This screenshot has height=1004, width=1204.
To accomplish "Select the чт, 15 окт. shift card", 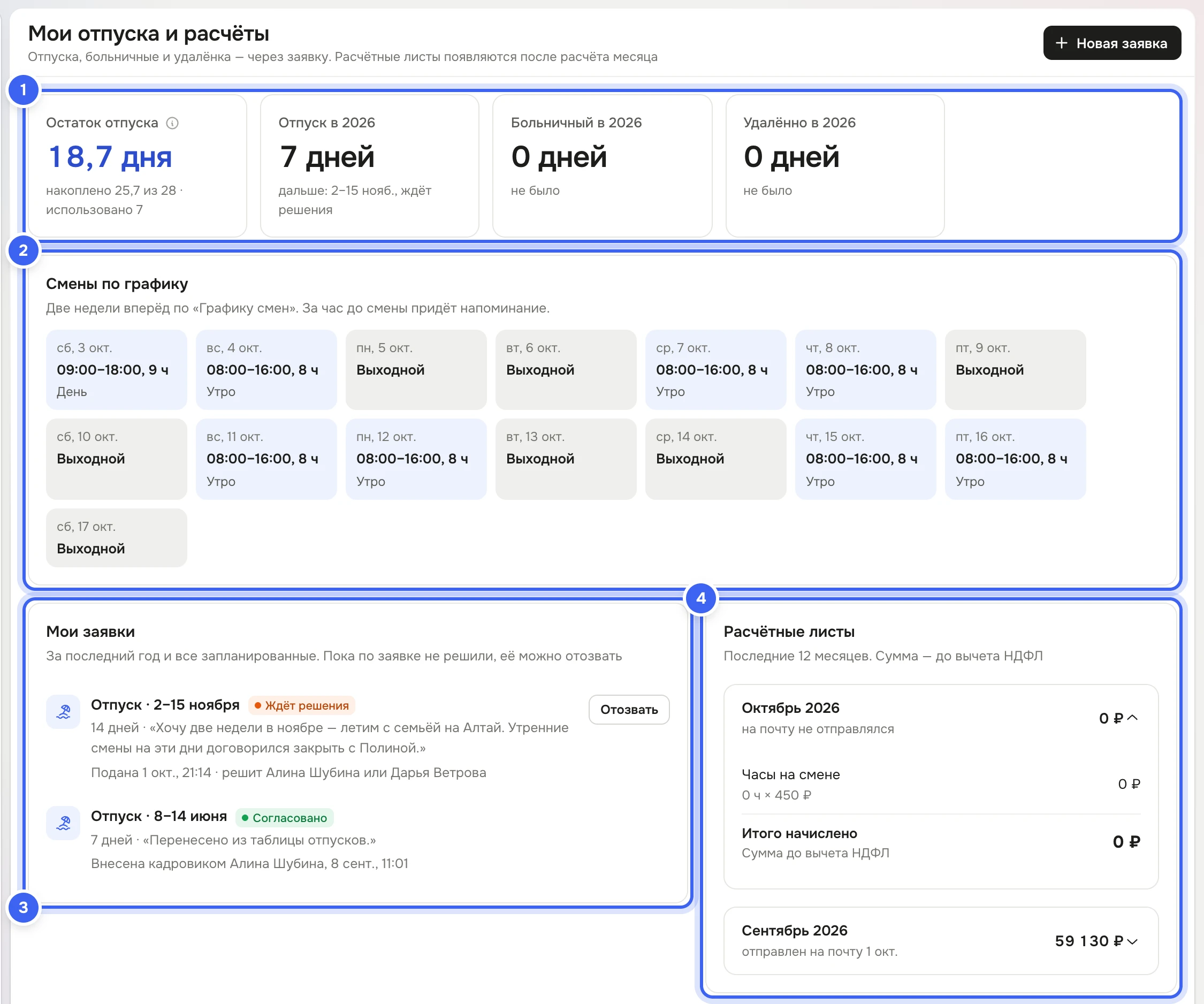I will tap(866, 459).
